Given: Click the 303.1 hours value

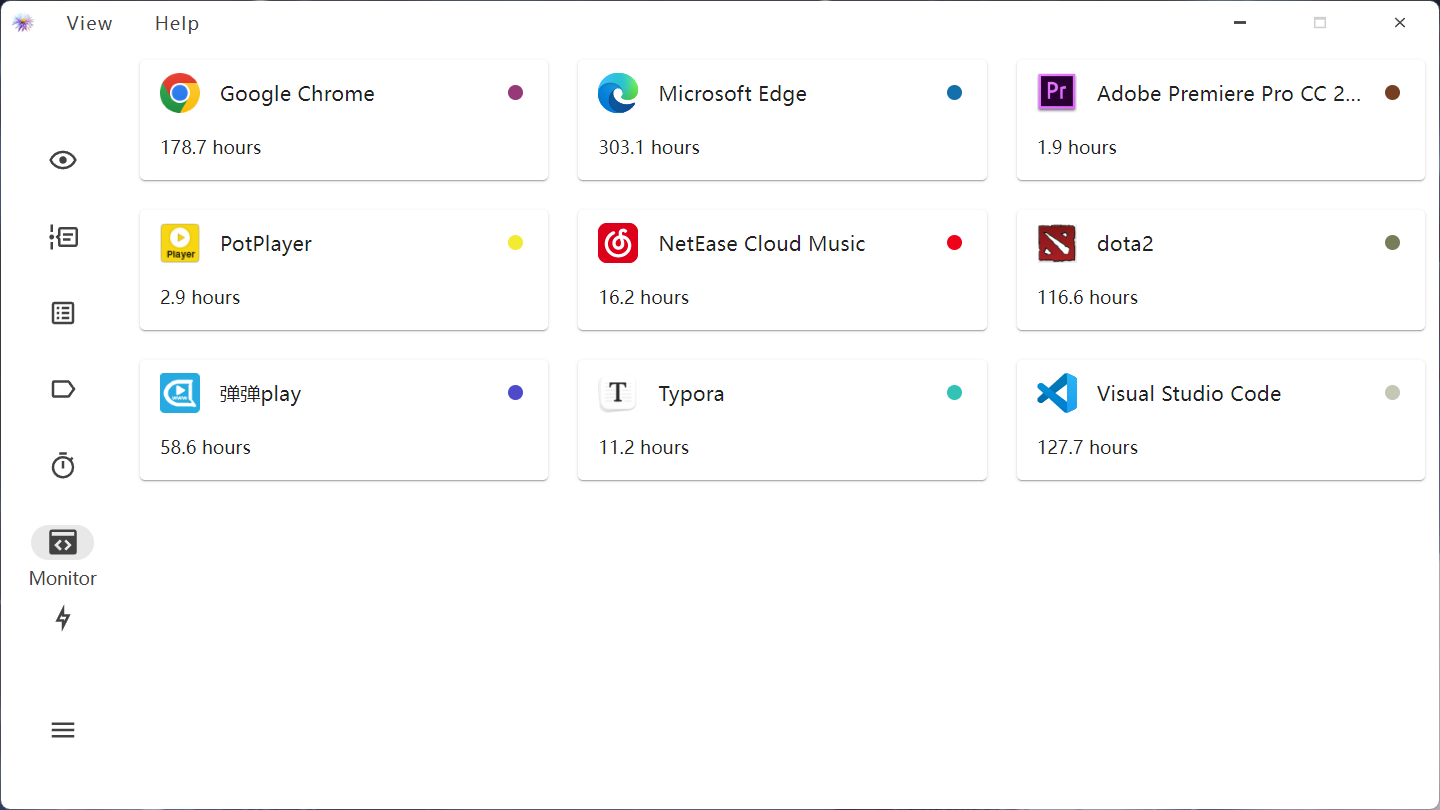Looking at the screenshot, I should click(649, 147).
